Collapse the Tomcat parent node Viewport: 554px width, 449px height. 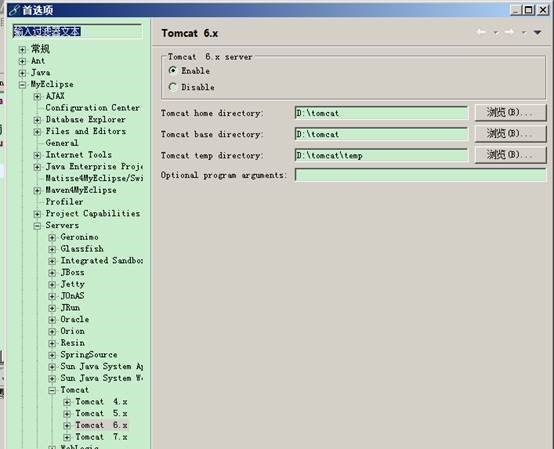click(52, 390)
